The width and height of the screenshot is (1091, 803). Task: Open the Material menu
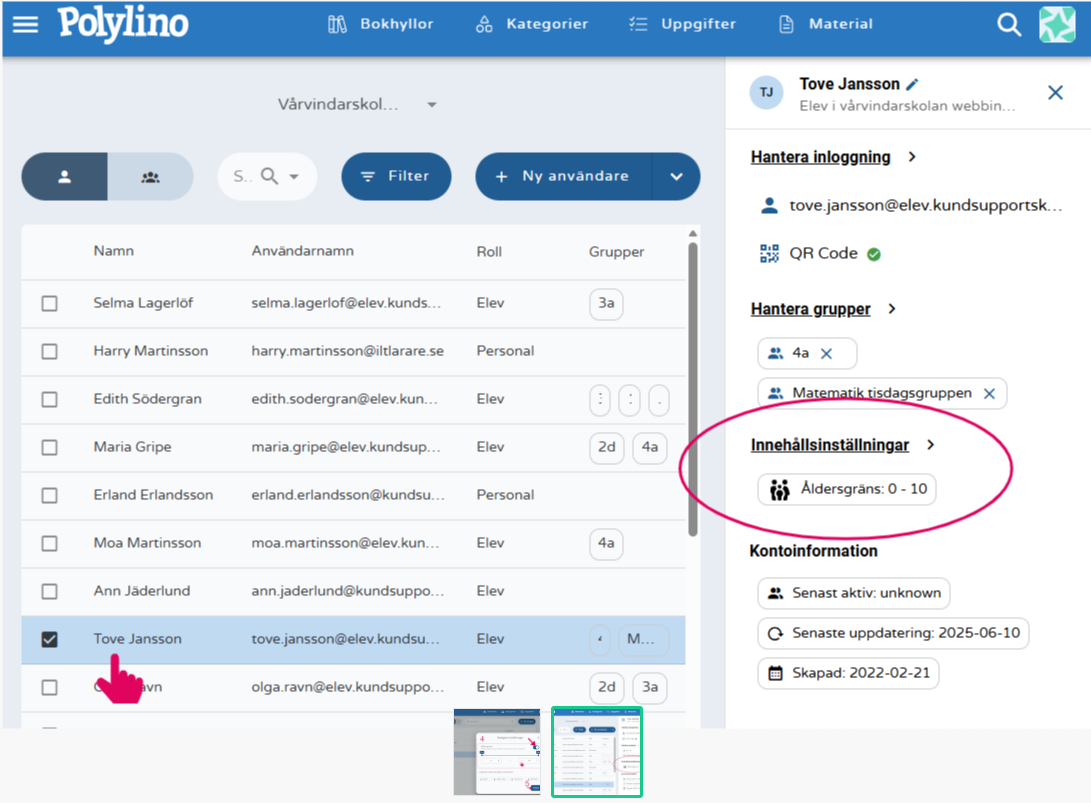825,24
